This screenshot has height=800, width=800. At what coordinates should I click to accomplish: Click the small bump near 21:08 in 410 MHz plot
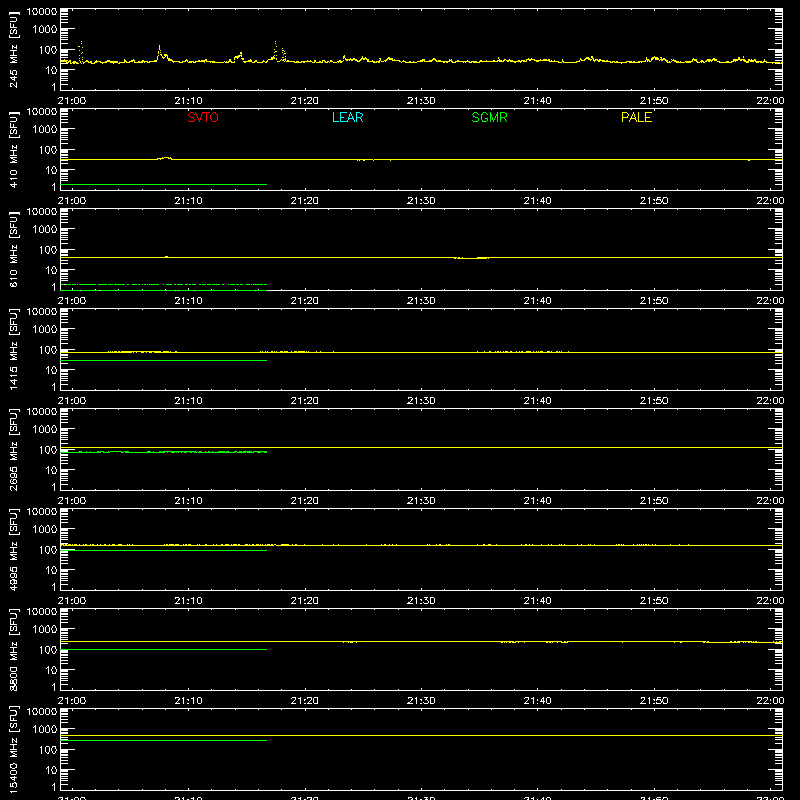164,158
